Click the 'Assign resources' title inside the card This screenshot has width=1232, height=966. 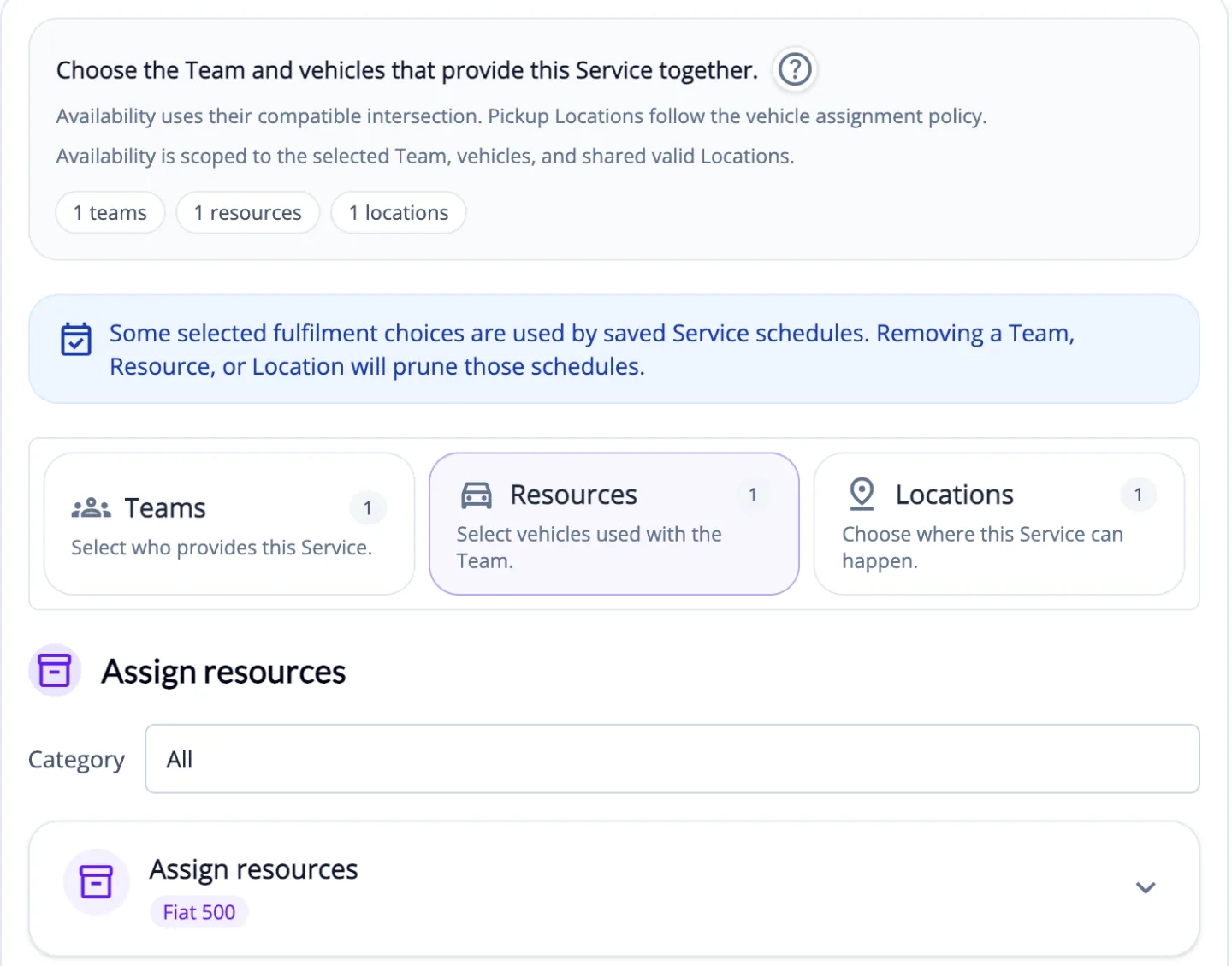click(254, 869)
